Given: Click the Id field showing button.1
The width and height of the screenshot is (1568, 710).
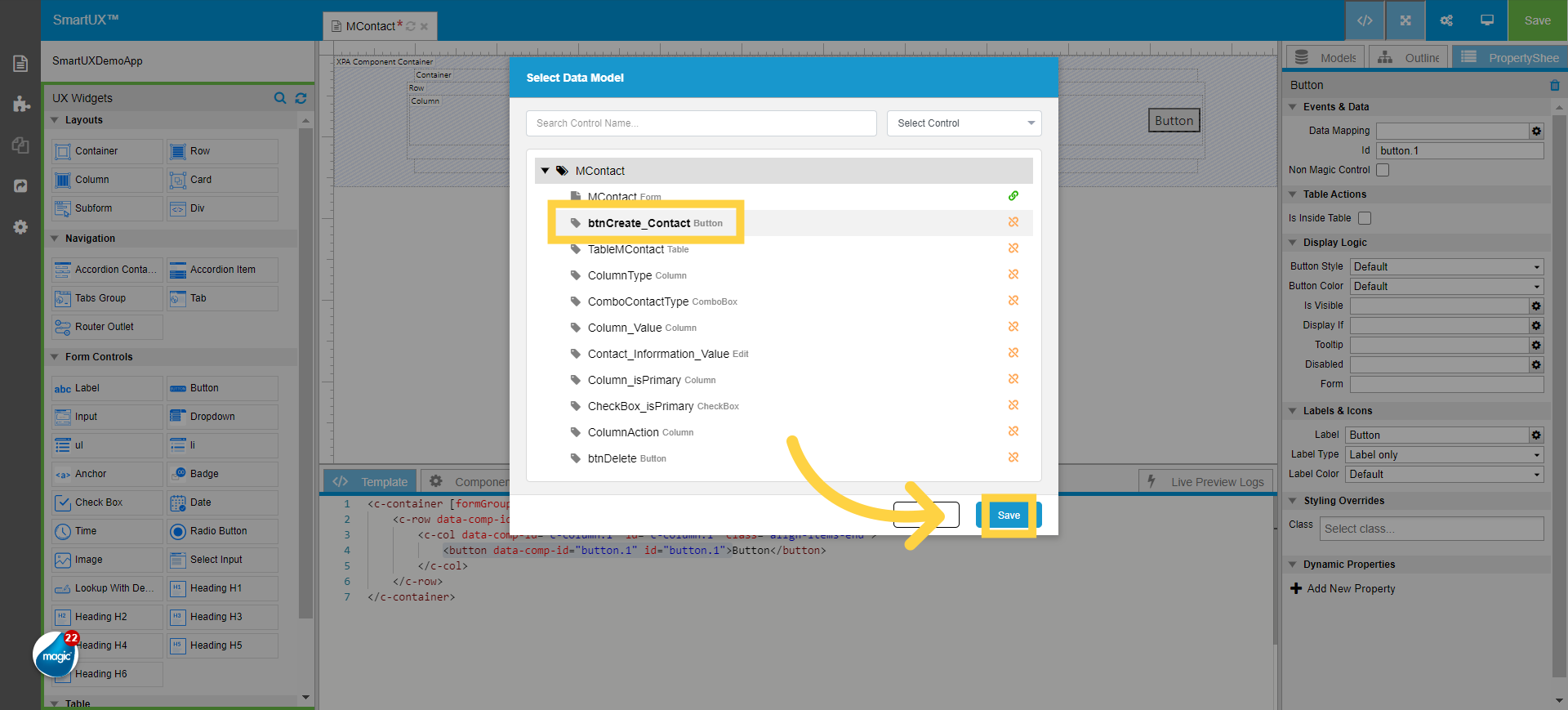Looking at the screenshot, I should point(1460,150).
